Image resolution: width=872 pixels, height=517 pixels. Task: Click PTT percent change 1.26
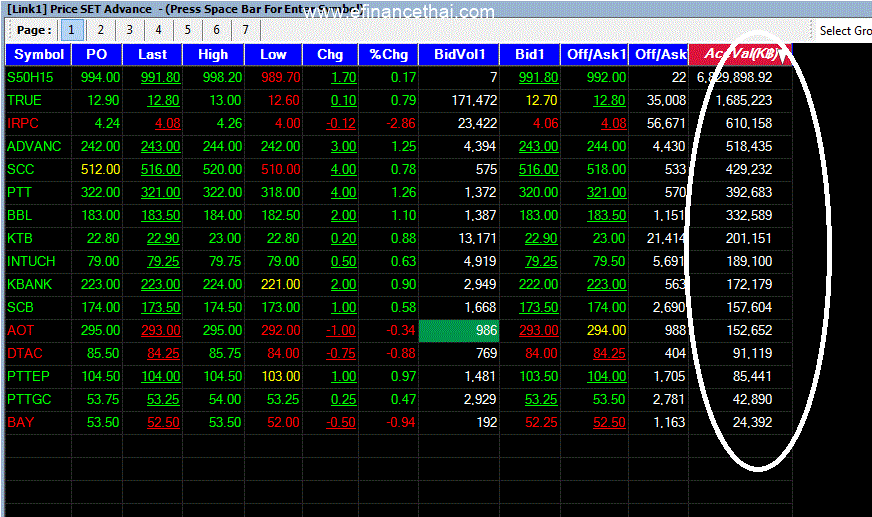[x=403, y=192]
